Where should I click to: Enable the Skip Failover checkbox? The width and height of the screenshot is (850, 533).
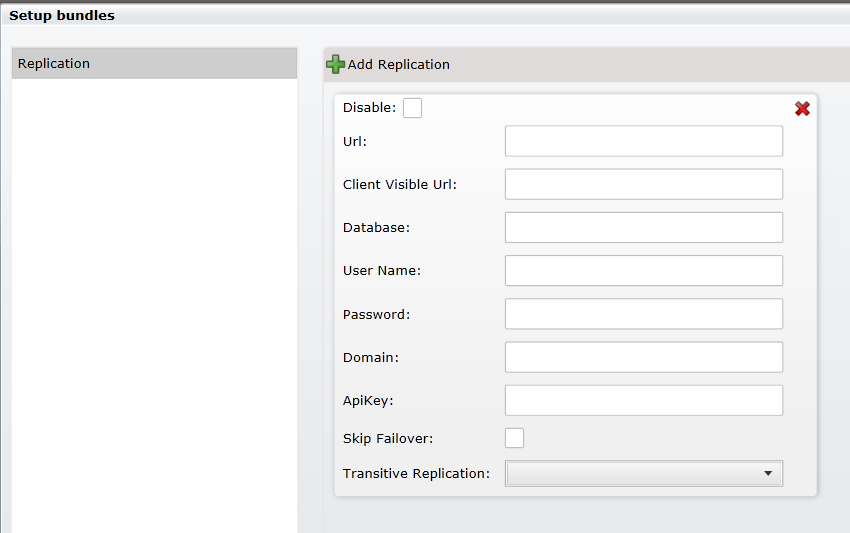(514, 438)
